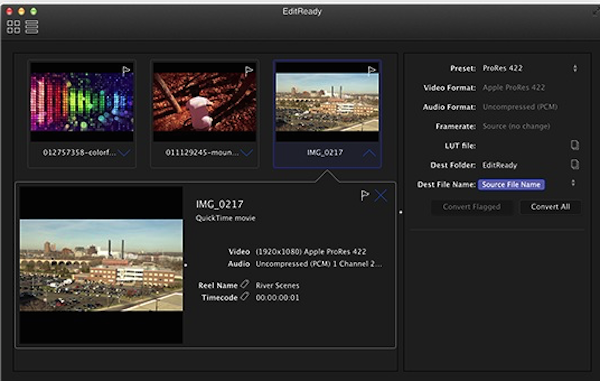Click the IMG_0217 title in details
Image resolution: width=600 pixels, height=381 pixels.
[220, 205]
